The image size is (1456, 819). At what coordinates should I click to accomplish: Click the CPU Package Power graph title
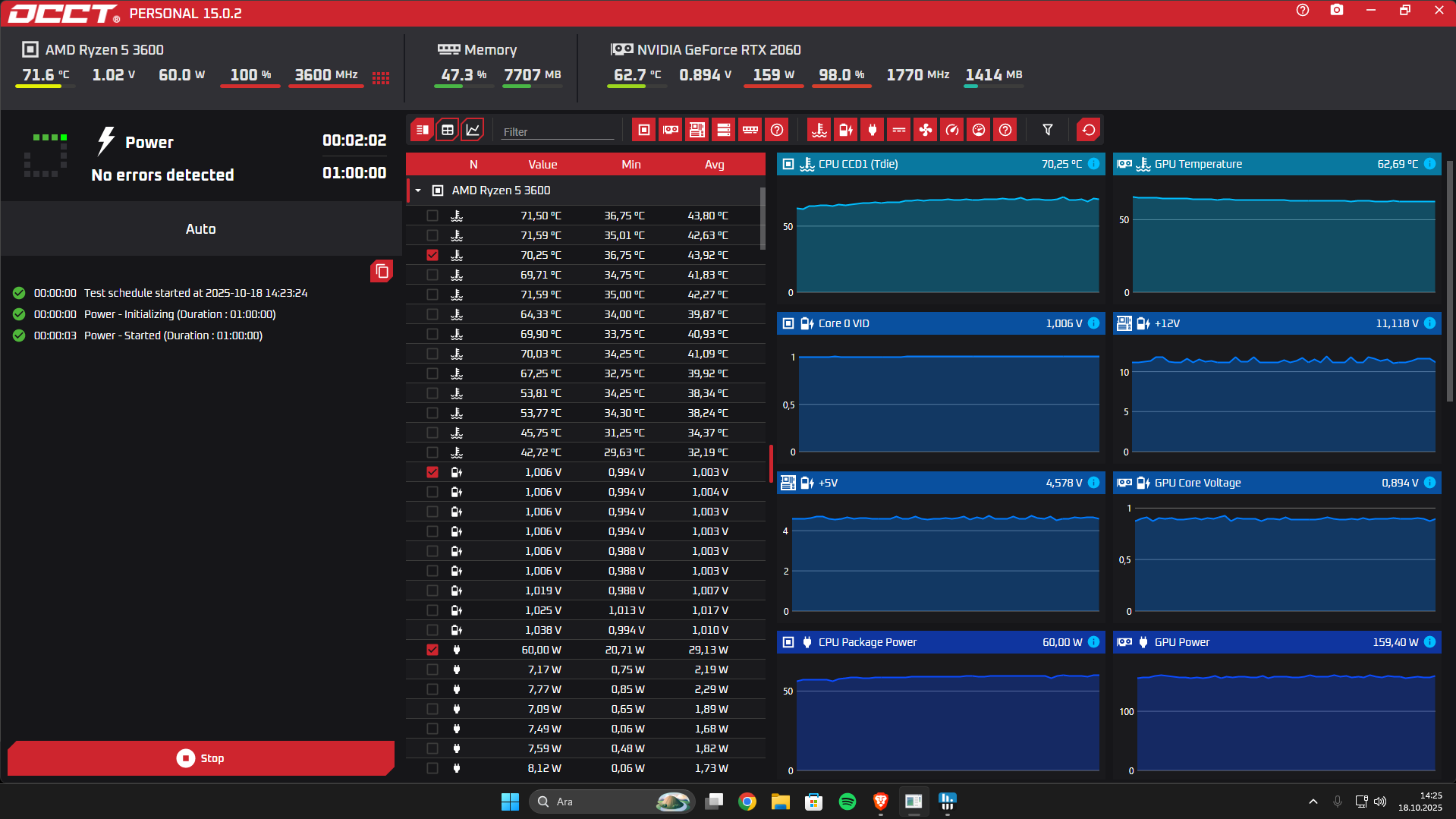867,642
